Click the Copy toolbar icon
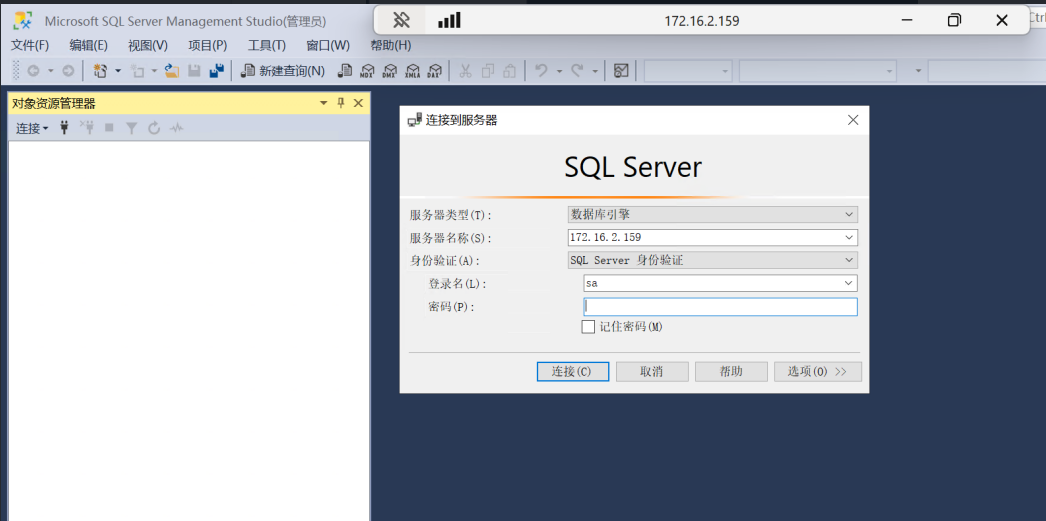1046x521 pixels. 488,71
